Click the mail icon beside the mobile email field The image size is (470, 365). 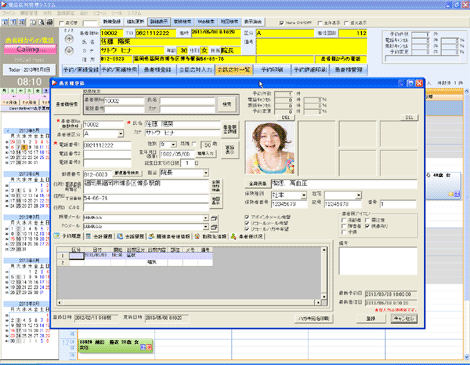pos(214,218)
